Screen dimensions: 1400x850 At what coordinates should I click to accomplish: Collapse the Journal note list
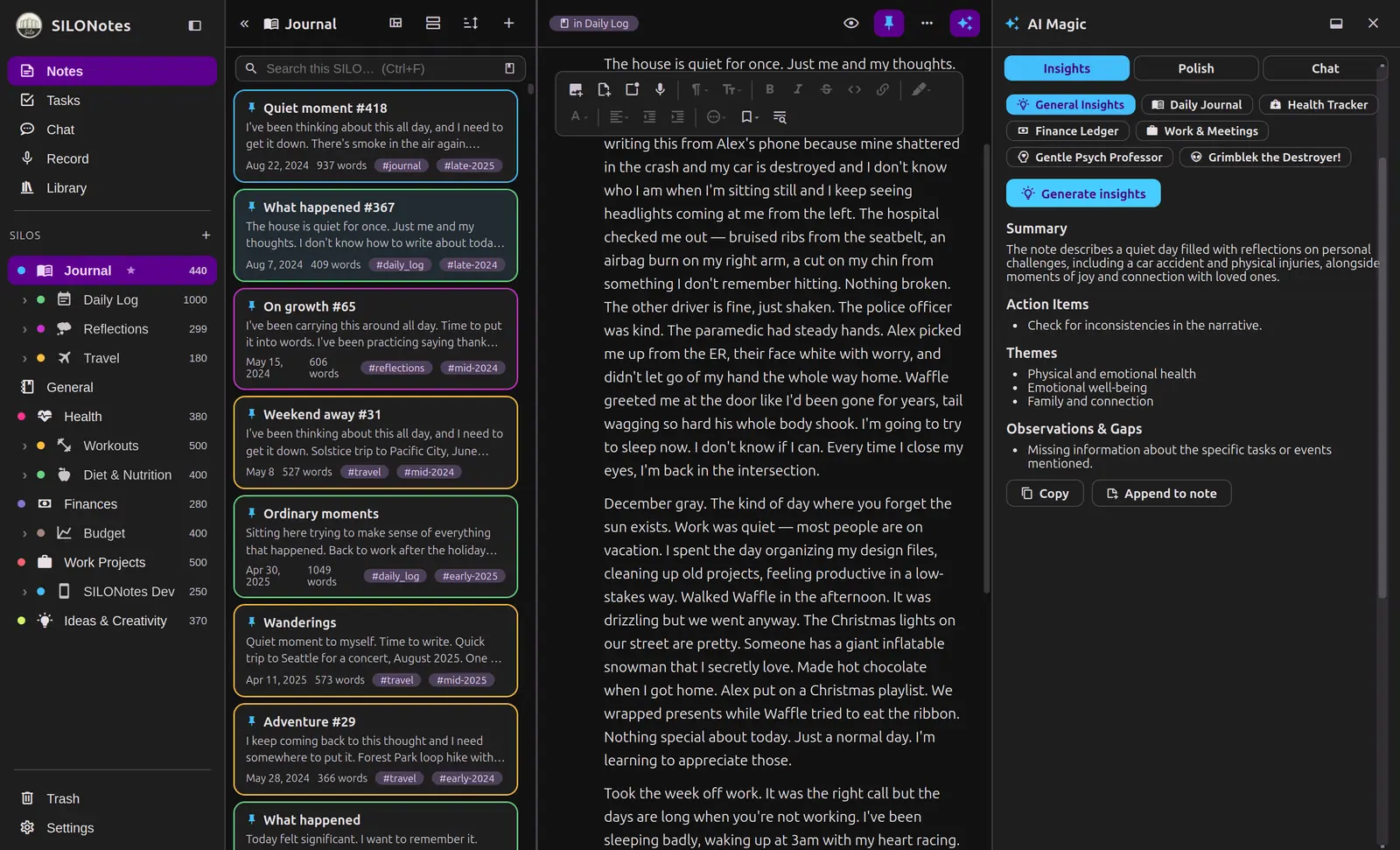tap(244, 24)
